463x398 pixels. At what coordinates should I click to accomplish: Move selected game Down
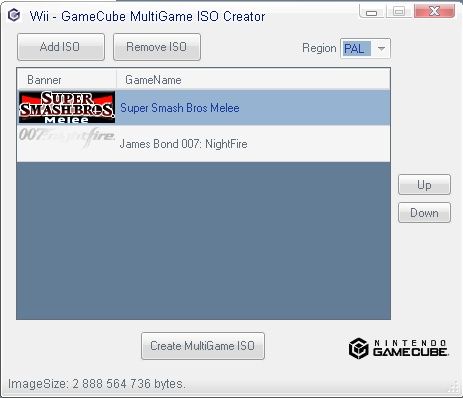(424, 213)
